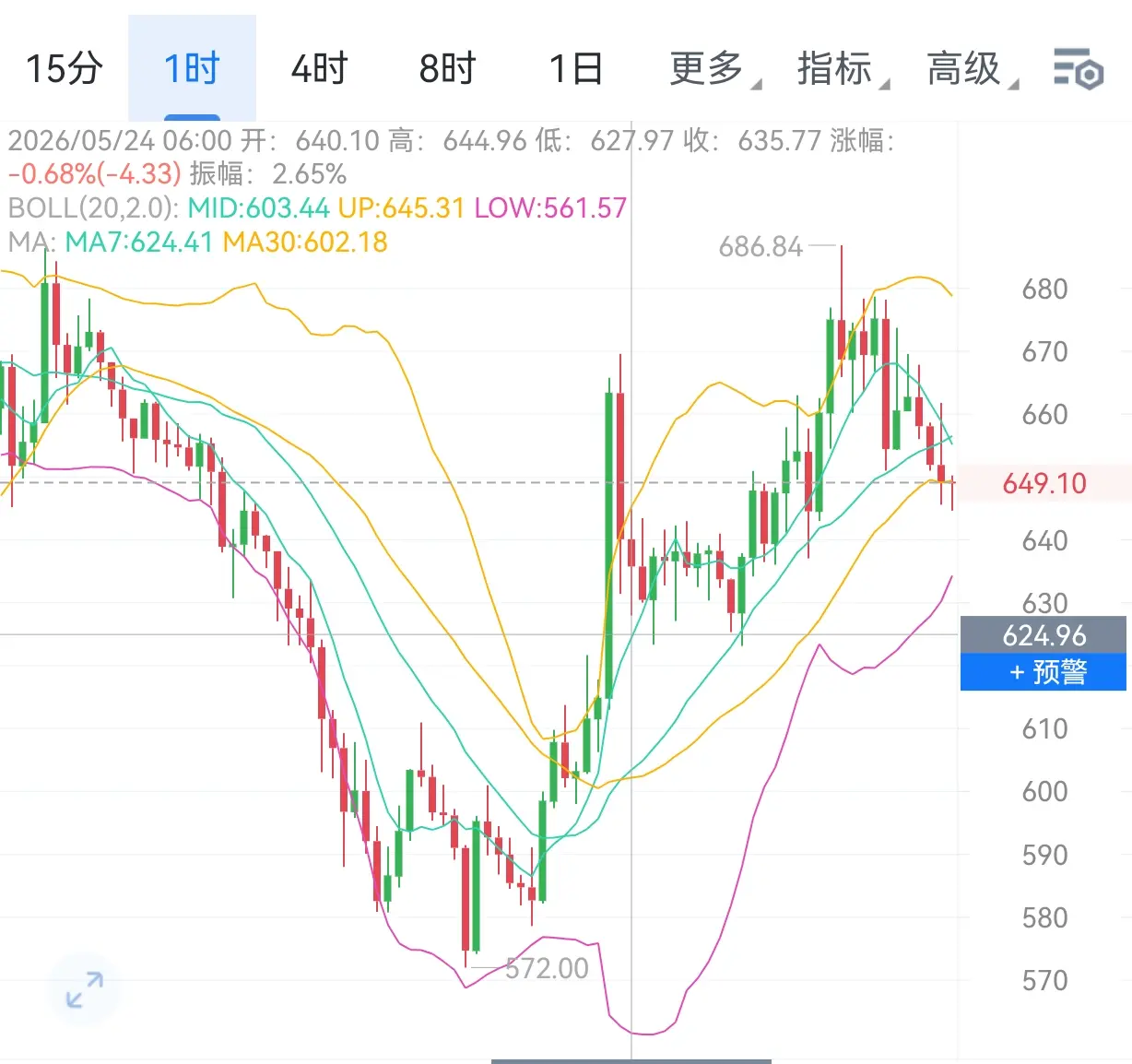This screenshot has height=1064, width=1132.
Task: Open the chart settings icon
Action: pos(1079,69)
